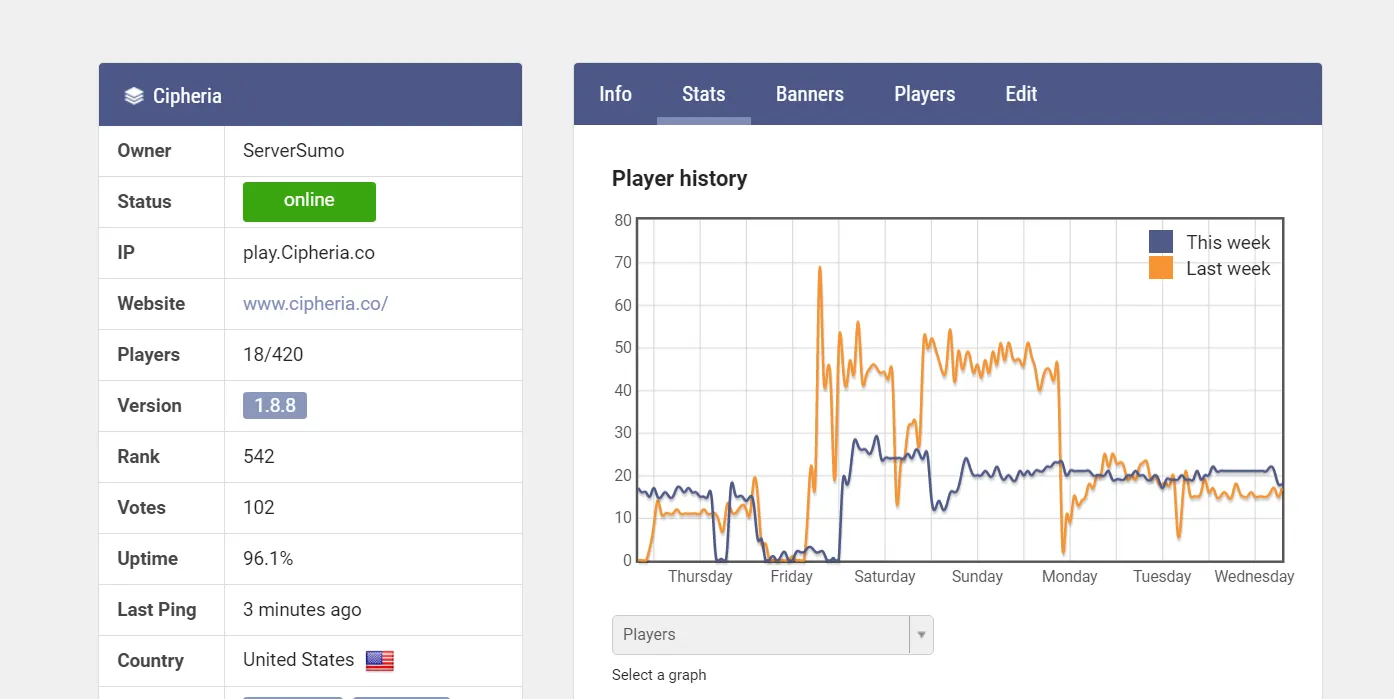Click the This week blue legend swatch

(1161, 242)
